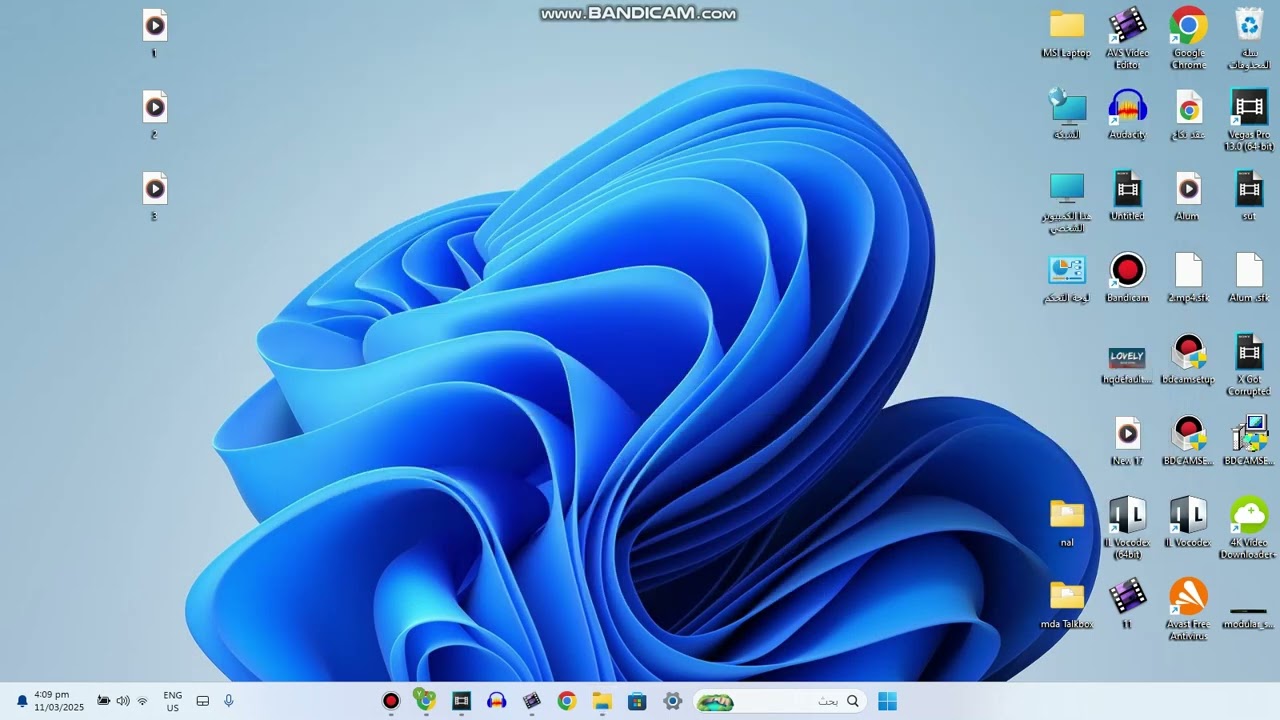Open Control Panel (لوحة التحكم) desktop icon
Viewport: 1280px width, 720px height.
click(x=1066, y=278)
